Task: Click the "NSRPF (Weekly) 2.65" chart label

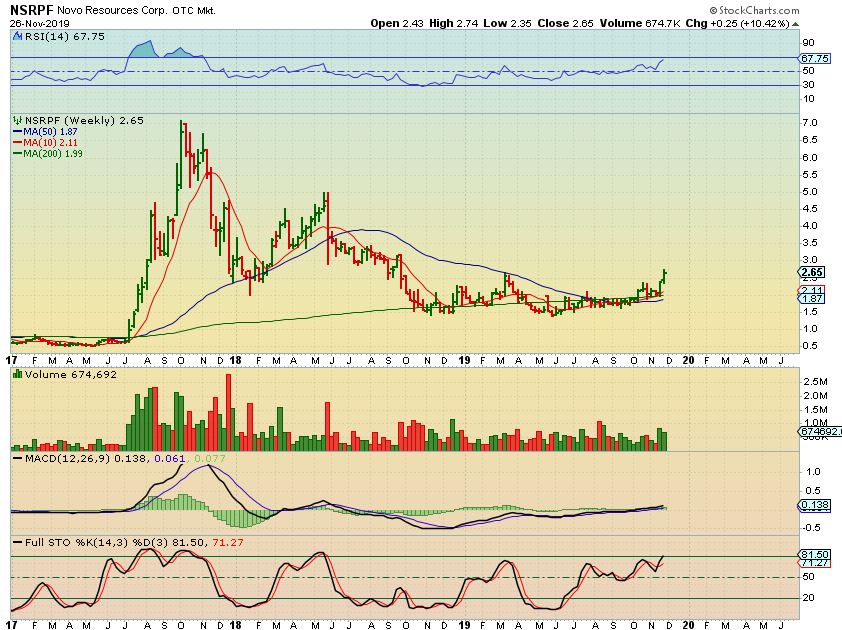Action: tap(84, 120)
